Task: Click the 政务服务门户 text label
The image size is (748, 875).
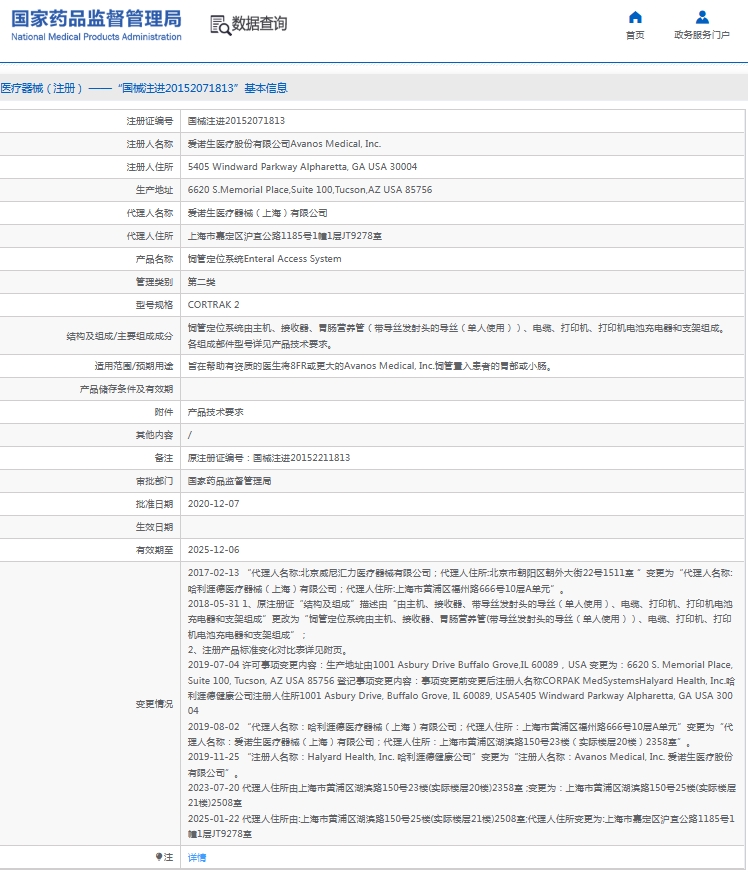Action: (702, 35)
